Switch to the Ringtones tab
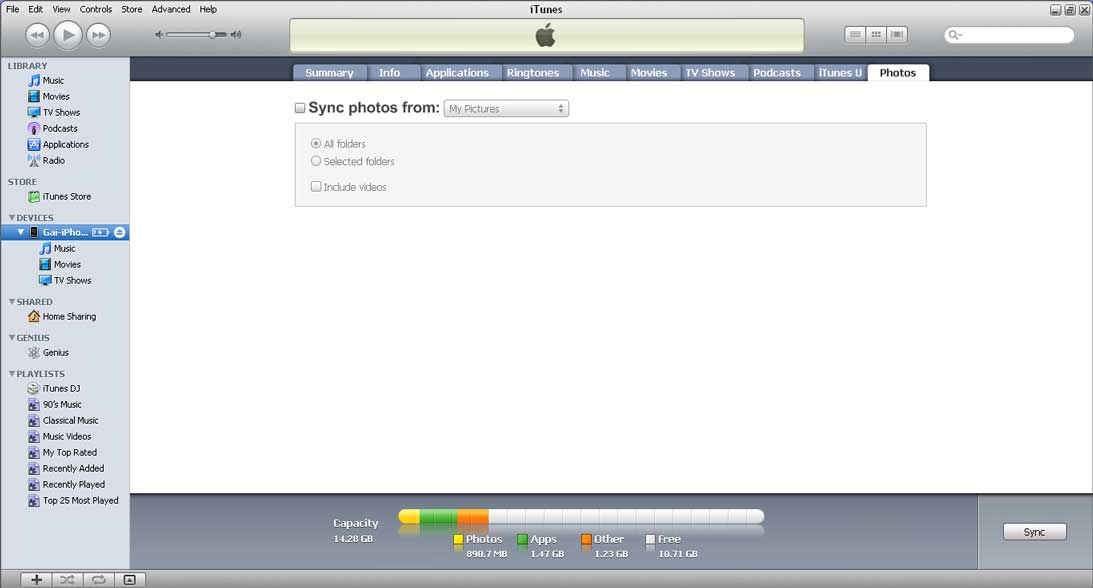The image size is (1093, 588). point(533,72)
